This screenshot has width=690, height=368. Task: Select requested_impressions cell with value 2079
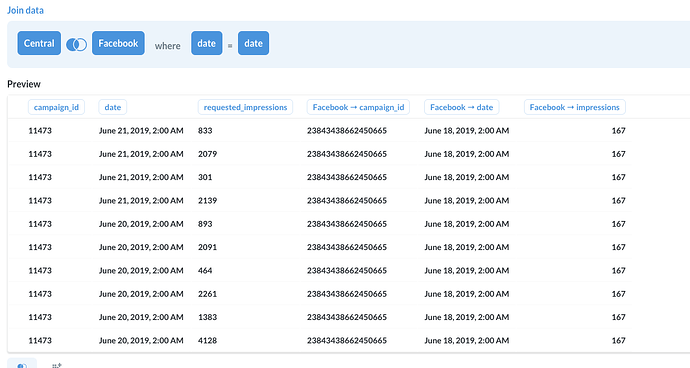tap(207, 154)
